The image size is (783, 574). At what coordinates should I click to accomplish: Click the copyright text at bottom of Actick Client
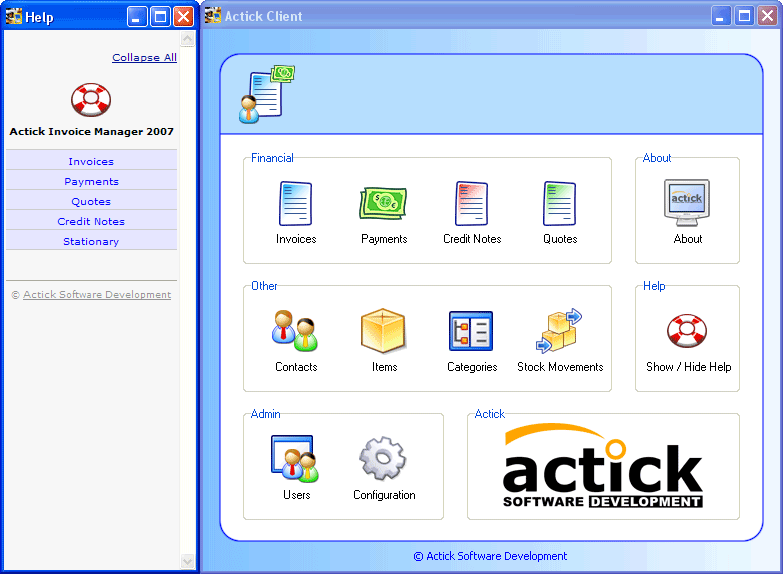(490, 556)
